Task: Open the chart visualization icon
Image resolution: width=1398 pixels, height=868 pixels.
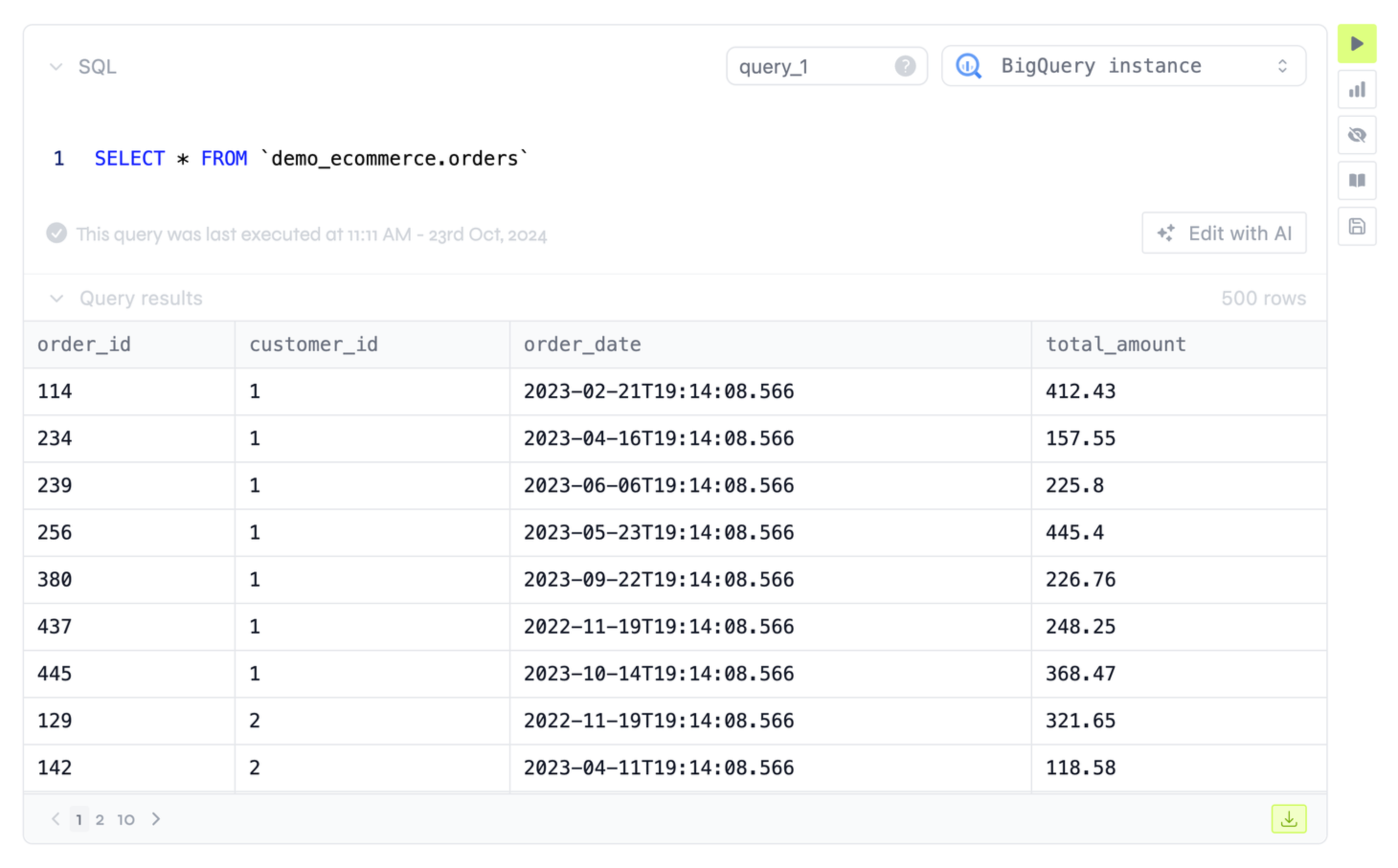Action: point(1357,89)
